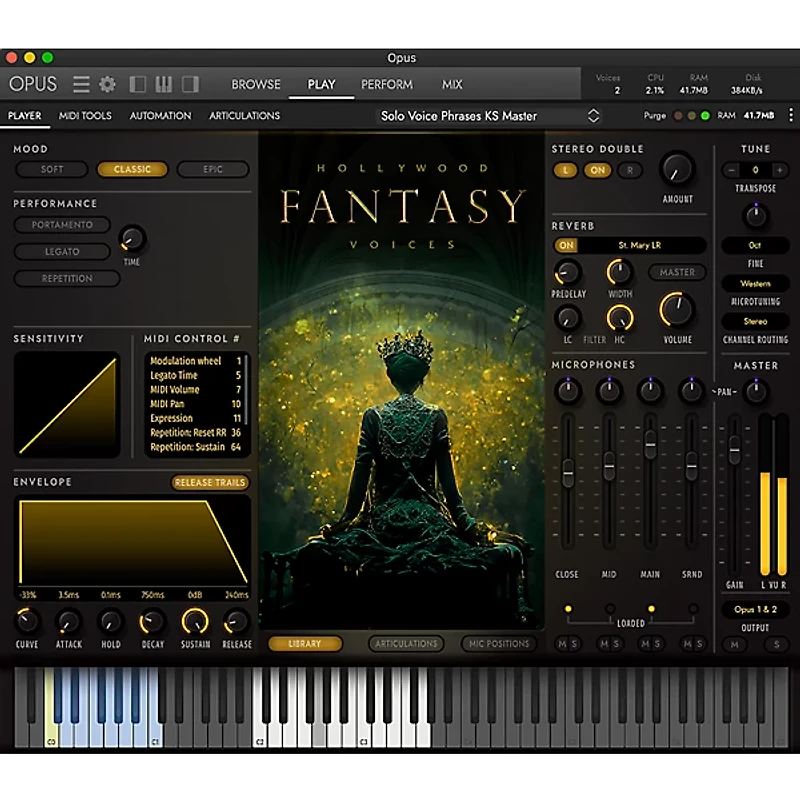The height and width of the screenshot is (800, 800).
Task: Select the keyboard layout view icon
Action: coord(163,84)
